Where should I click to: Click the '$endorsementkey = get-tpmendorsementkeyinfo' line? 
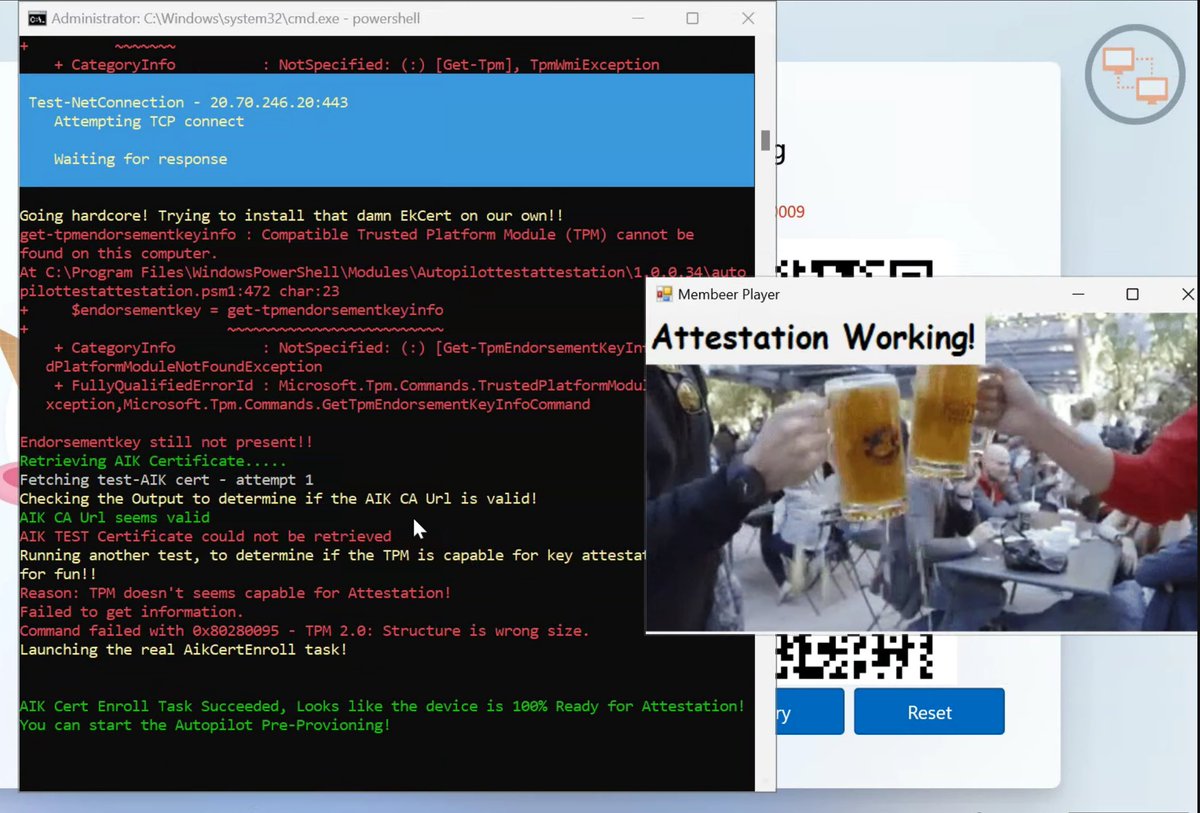(x=257, y=310)
